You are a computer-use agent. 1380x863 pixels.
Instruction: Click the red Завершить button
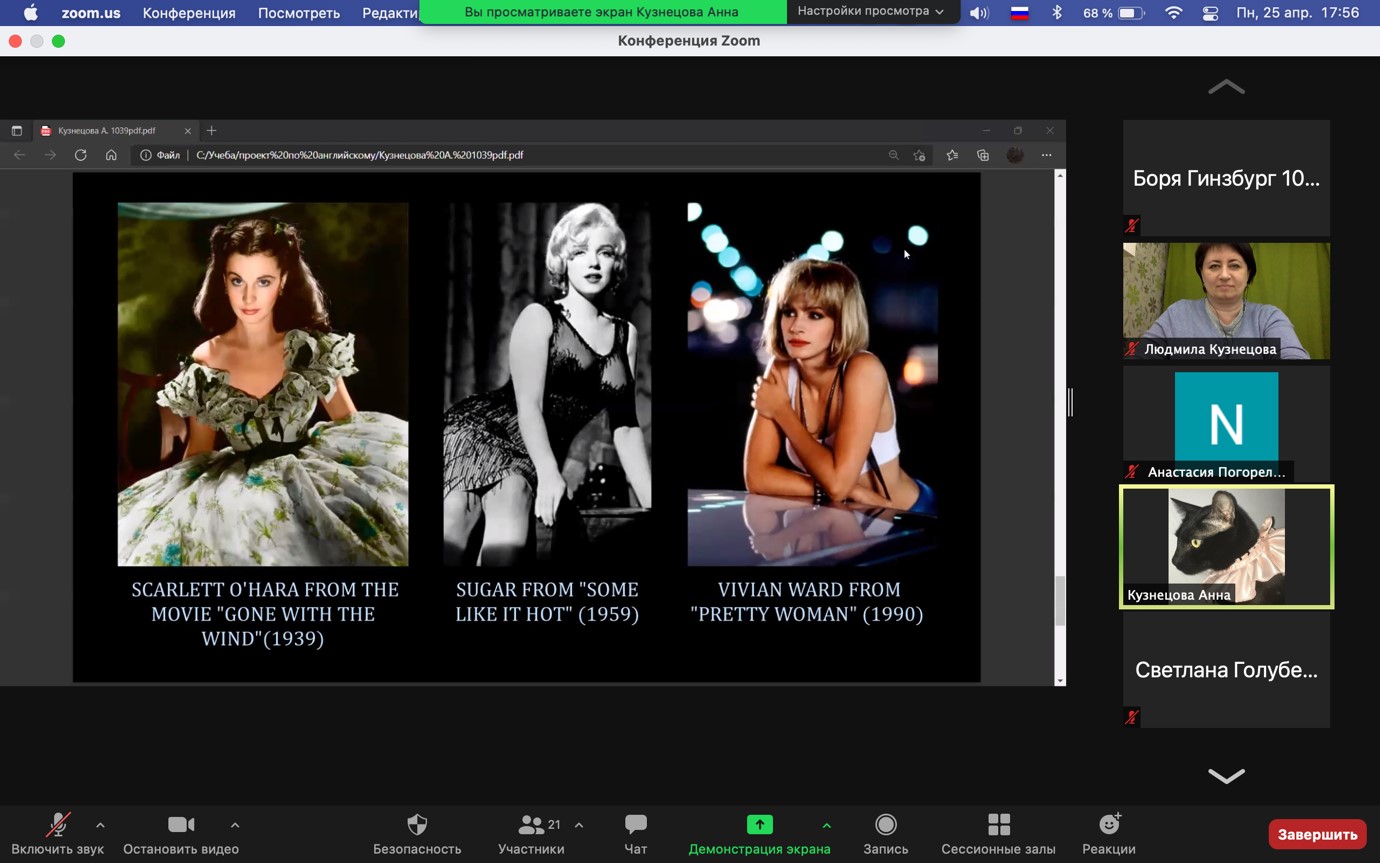(1317, 834)
